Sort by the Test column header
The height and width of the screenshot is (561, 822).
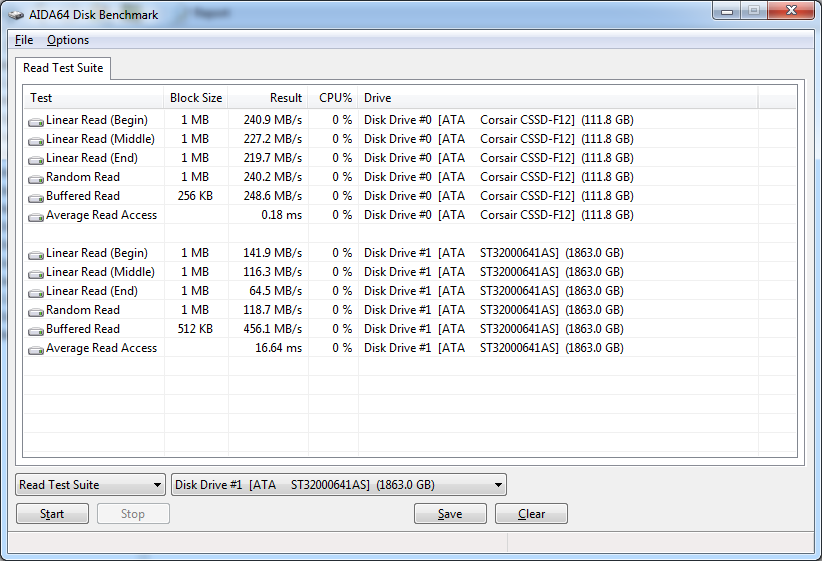[x=94, y=98]
